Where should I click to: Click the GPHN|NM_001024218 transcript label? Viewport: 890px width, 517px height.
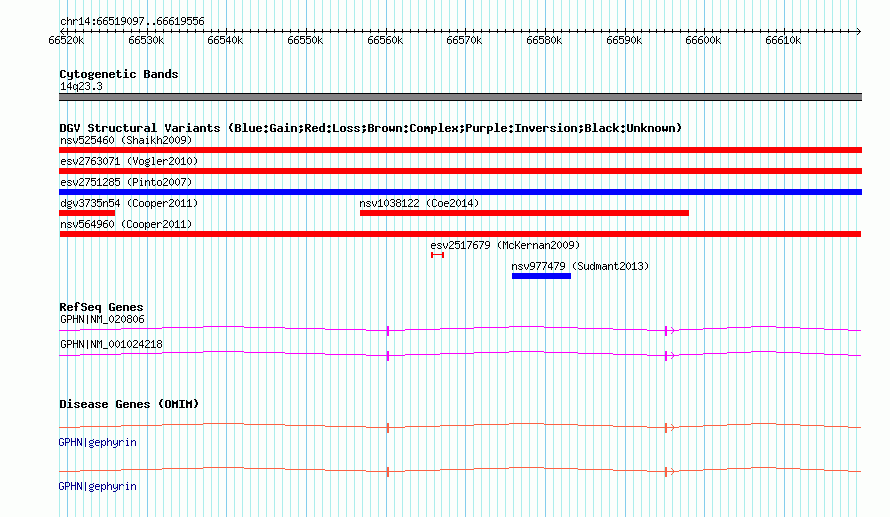tap(111, 344)
